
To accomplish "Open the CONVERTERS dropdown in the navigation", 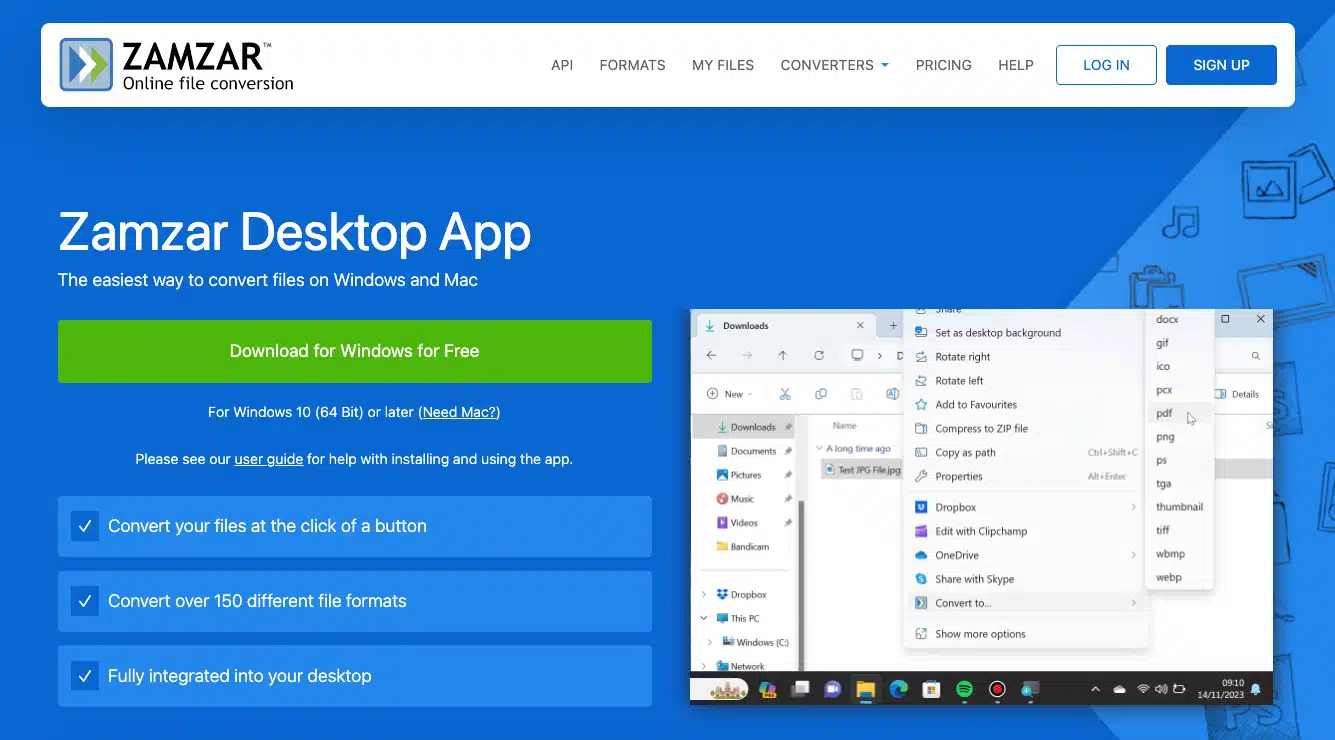I will 834,65.
